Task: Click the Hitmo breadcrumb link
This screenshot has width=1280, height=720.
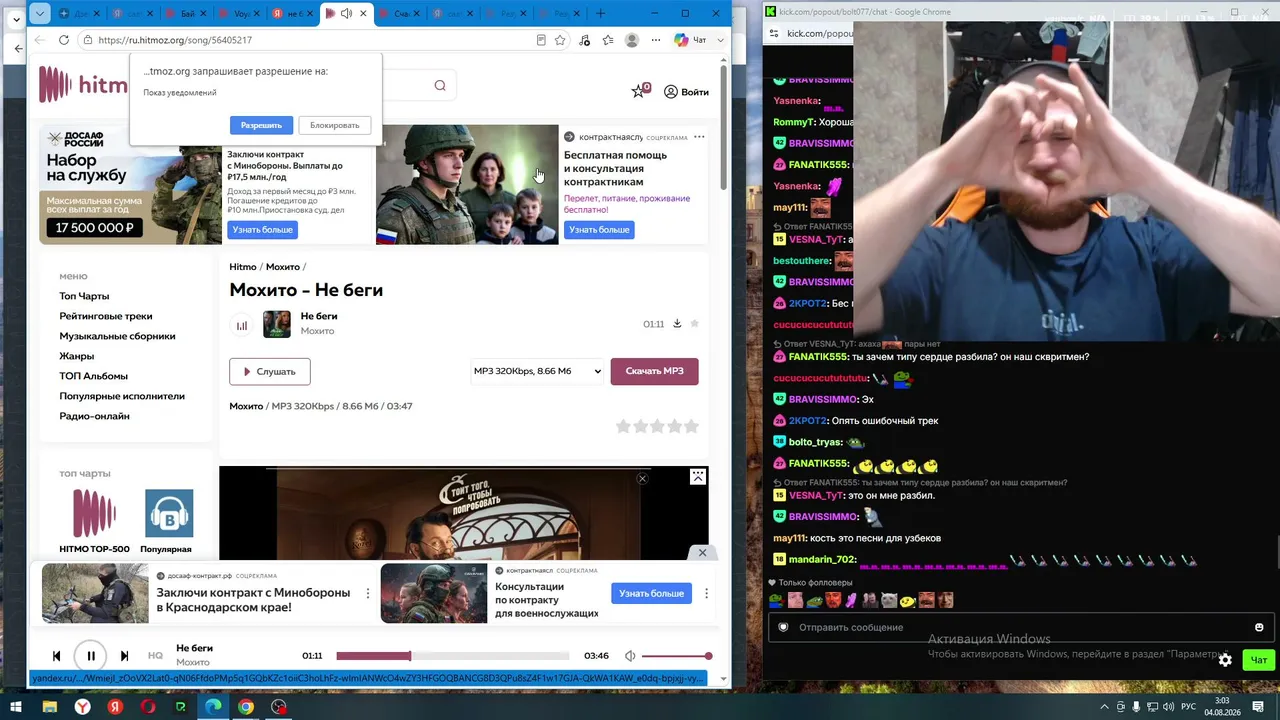Action: 243,267
